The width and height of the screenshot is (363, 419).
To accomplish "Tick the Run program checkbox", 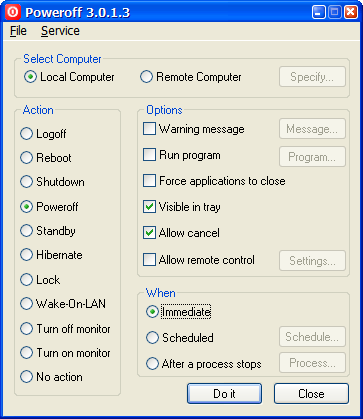I will click(x=182, y=155).
